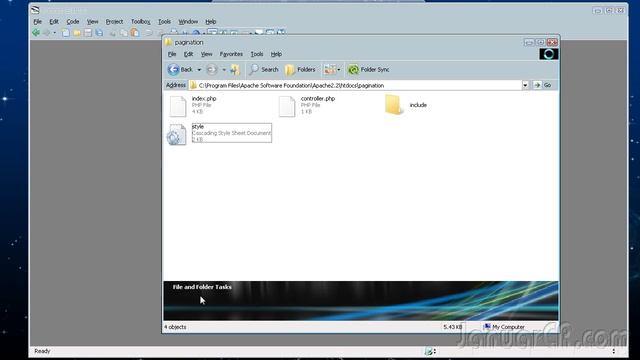
Task: Click the Forward navigation button in Explorer
Action: point(212,70)
